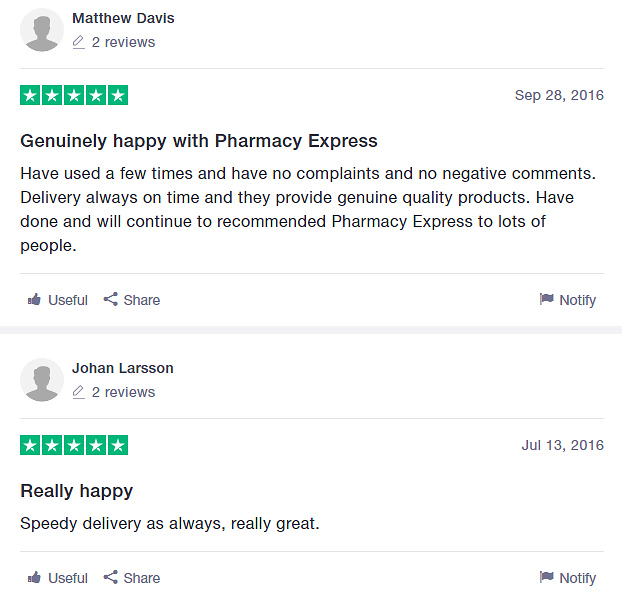Open the 'Really happy' review title
This screenshot has height=594, width=622.
tap(77, 491)
